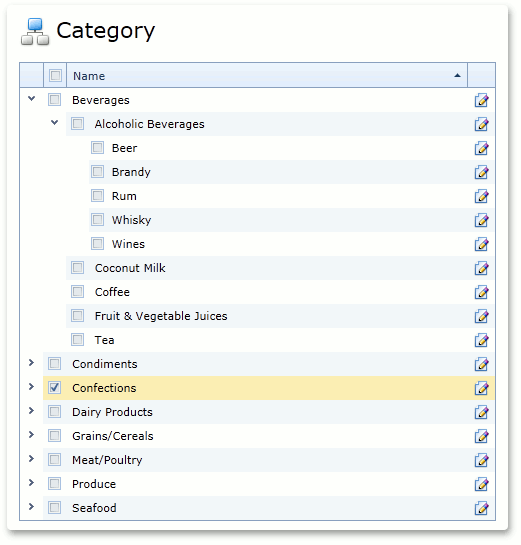Expand the Meat/Poultry node
The width and height of the screenshot is (521, 545).
pos(31,458)
